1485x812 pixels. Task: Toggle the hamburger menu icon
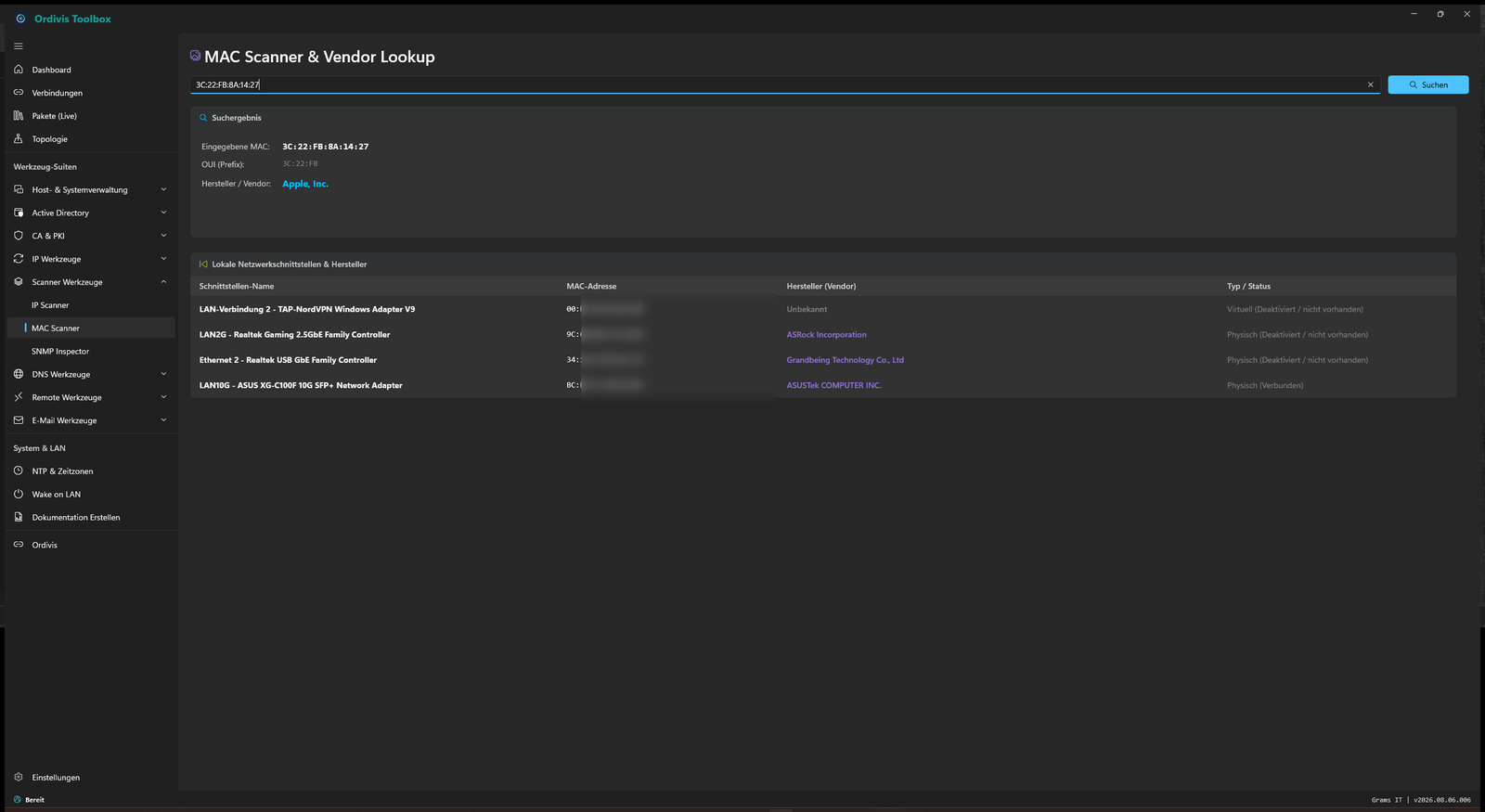pos(19,46)
